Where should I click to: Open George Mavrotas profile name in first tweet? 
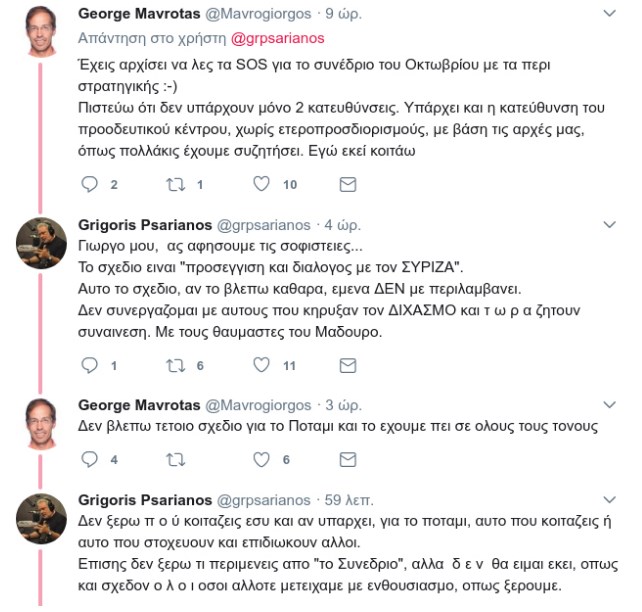139,14
